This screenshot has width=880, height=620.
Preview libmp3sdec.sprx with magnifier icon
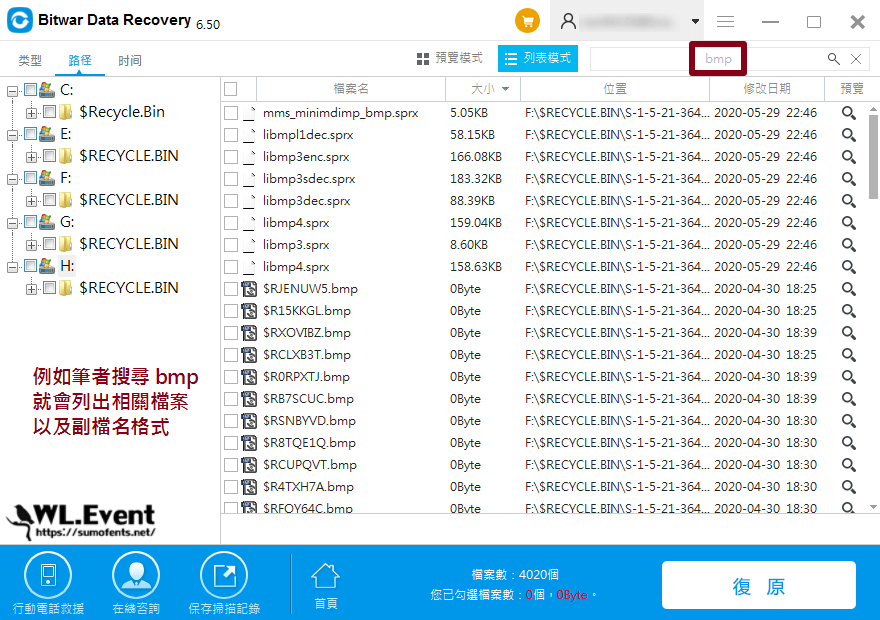(849, 179)
